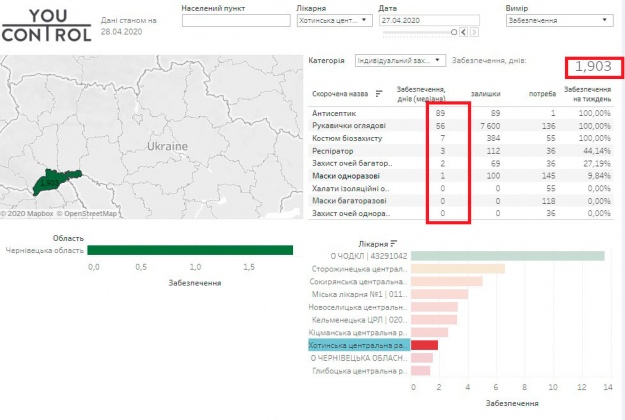Image resolution: width=625 pixels, height=420 pixels.
Task: Click the green О ЧОДКЛ hospital bar
Action: (508, 256)
